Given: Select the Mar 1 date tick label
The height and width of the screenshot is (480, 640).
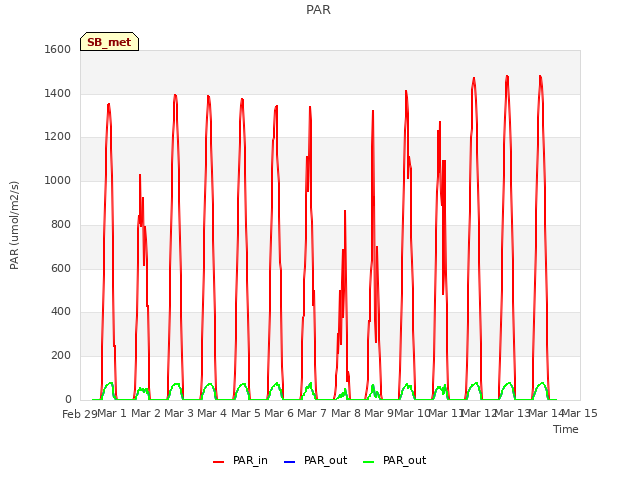Looking at the screenshot, I should (x=112, y=413).
